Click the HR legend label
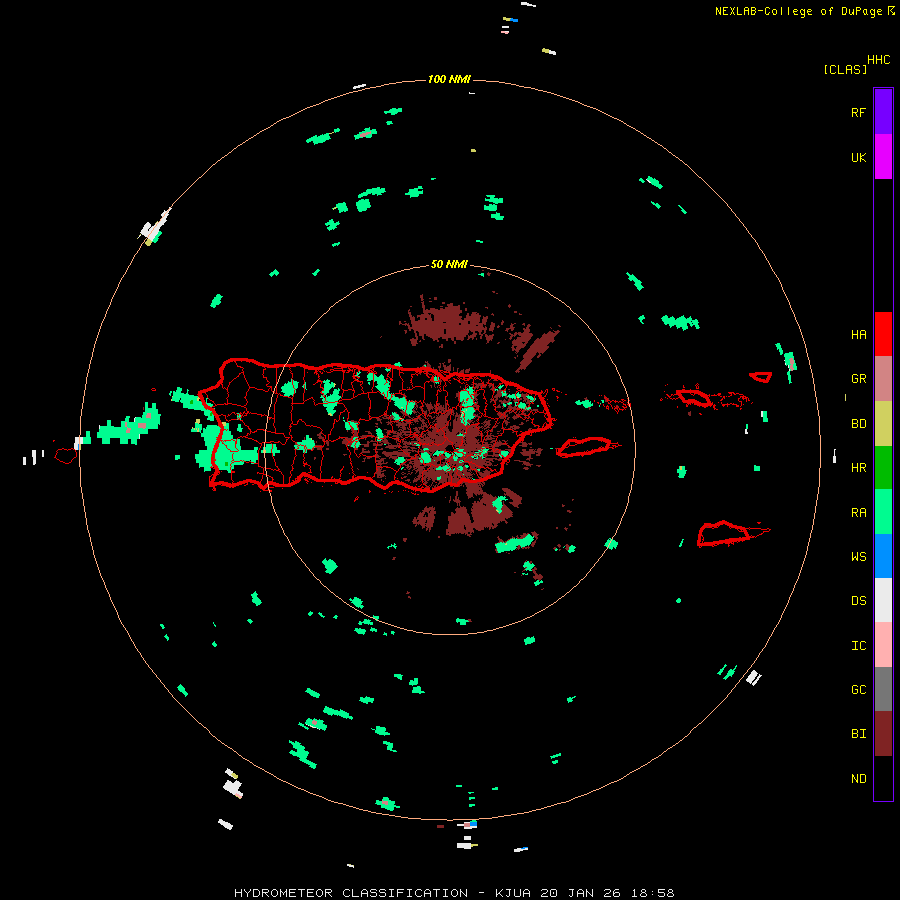The height and width of the screenshot is (900, 900). [858, 468]
